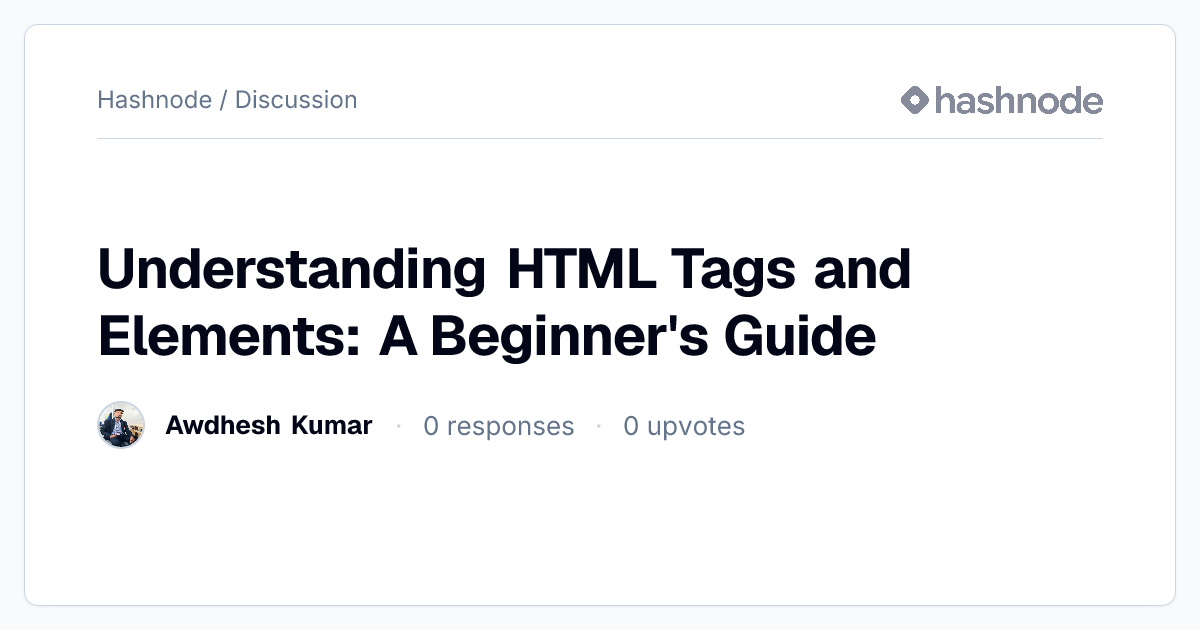
Task: Click the surname Kumar beside the avatar
Action: point(332,426)
